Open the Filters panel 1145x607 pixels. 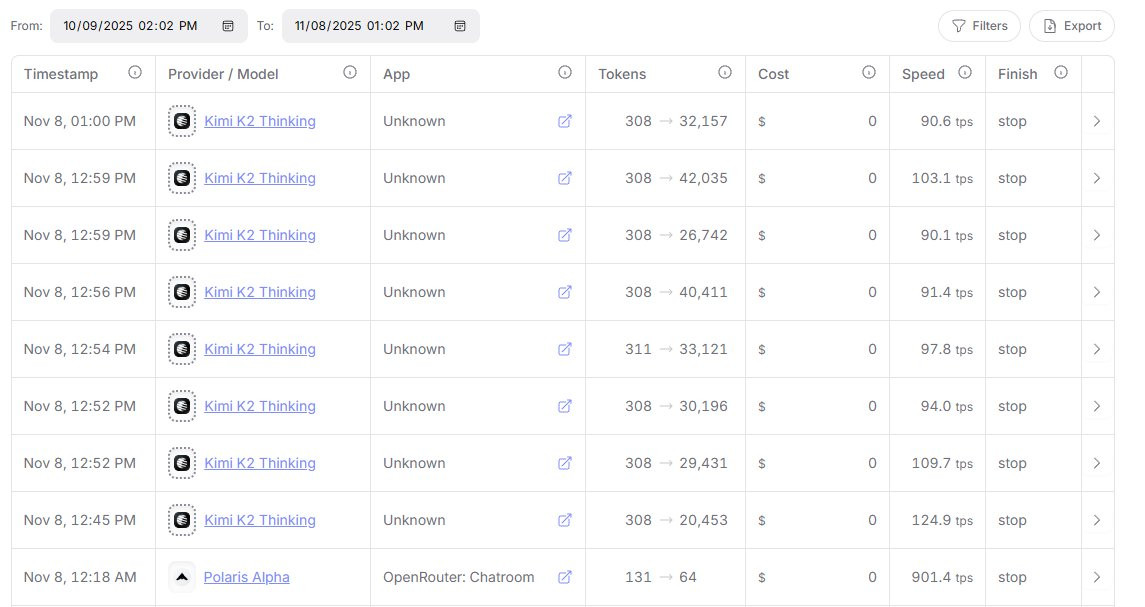(979, 26)
